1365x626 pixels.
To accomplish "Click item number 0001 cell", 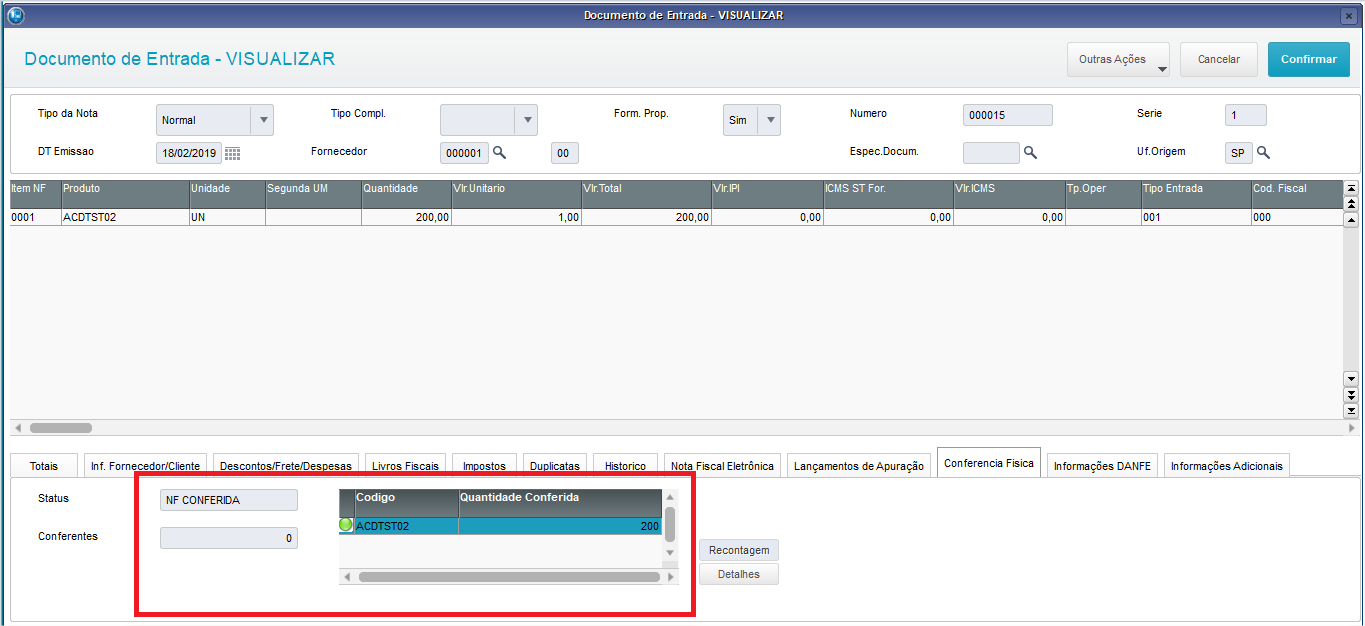I will point(35,217).
